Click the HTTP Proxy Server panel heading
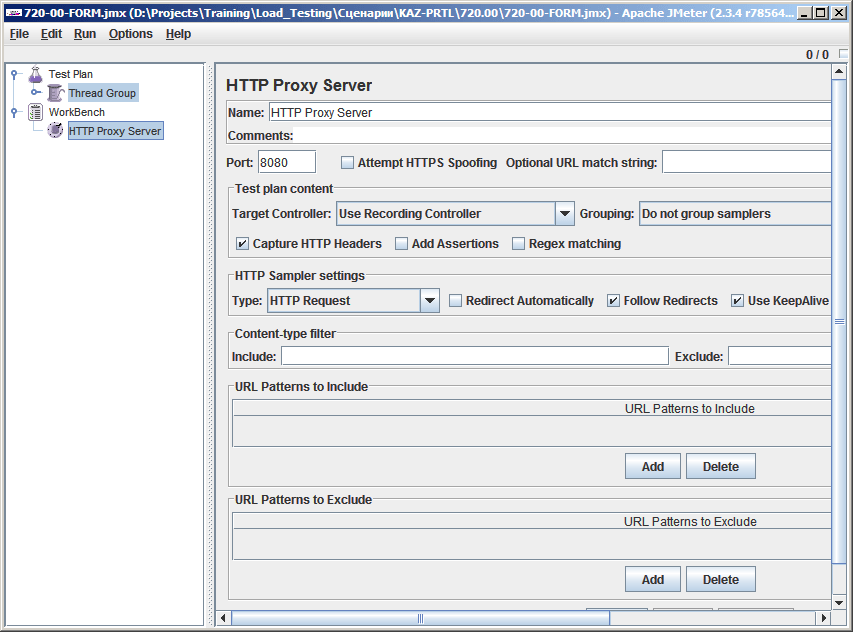Viewport: 853px width, 632px height. [299, 85]
